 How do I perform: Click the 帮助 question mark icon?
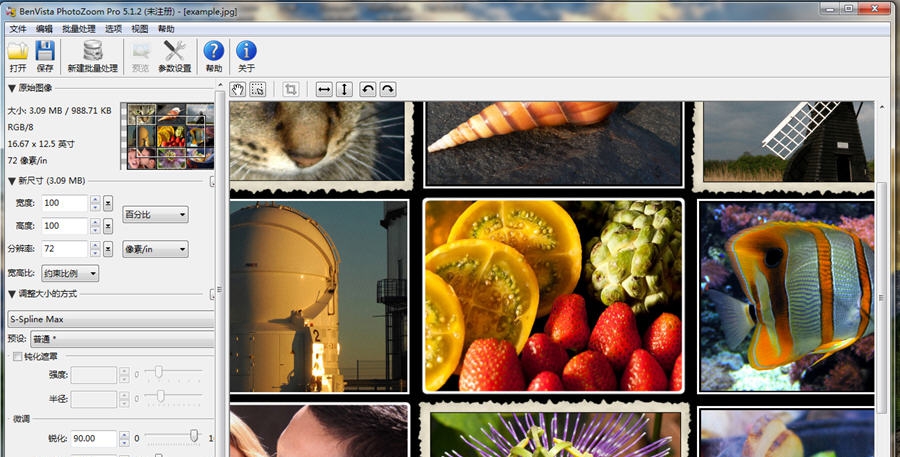coord(214,51)
